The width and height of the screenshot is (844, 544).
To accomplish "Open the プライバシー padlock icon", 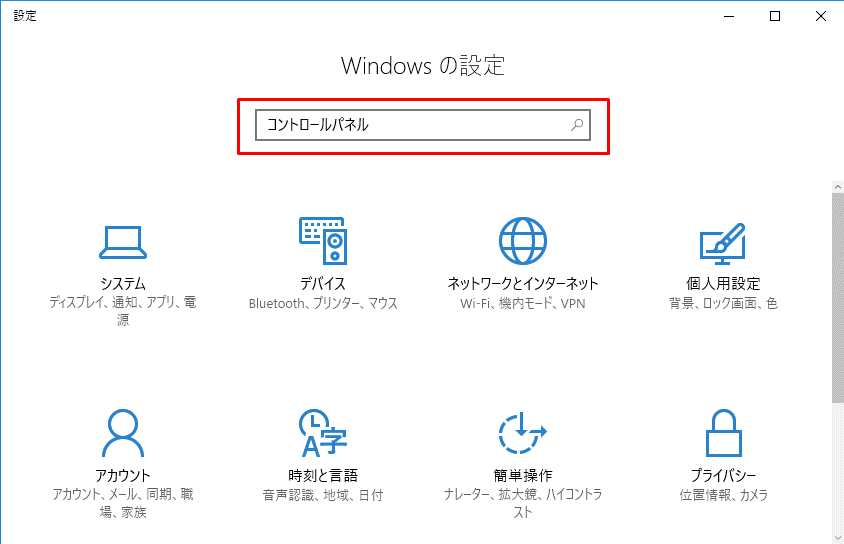I will 723,433.
